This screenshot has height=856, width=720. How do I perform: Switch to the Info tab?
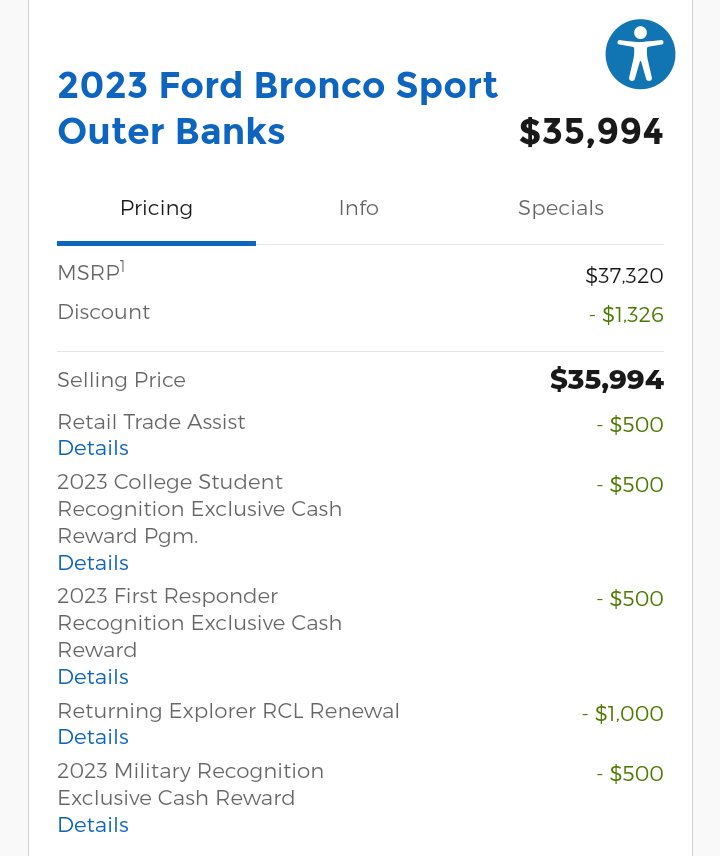[358, 208]
